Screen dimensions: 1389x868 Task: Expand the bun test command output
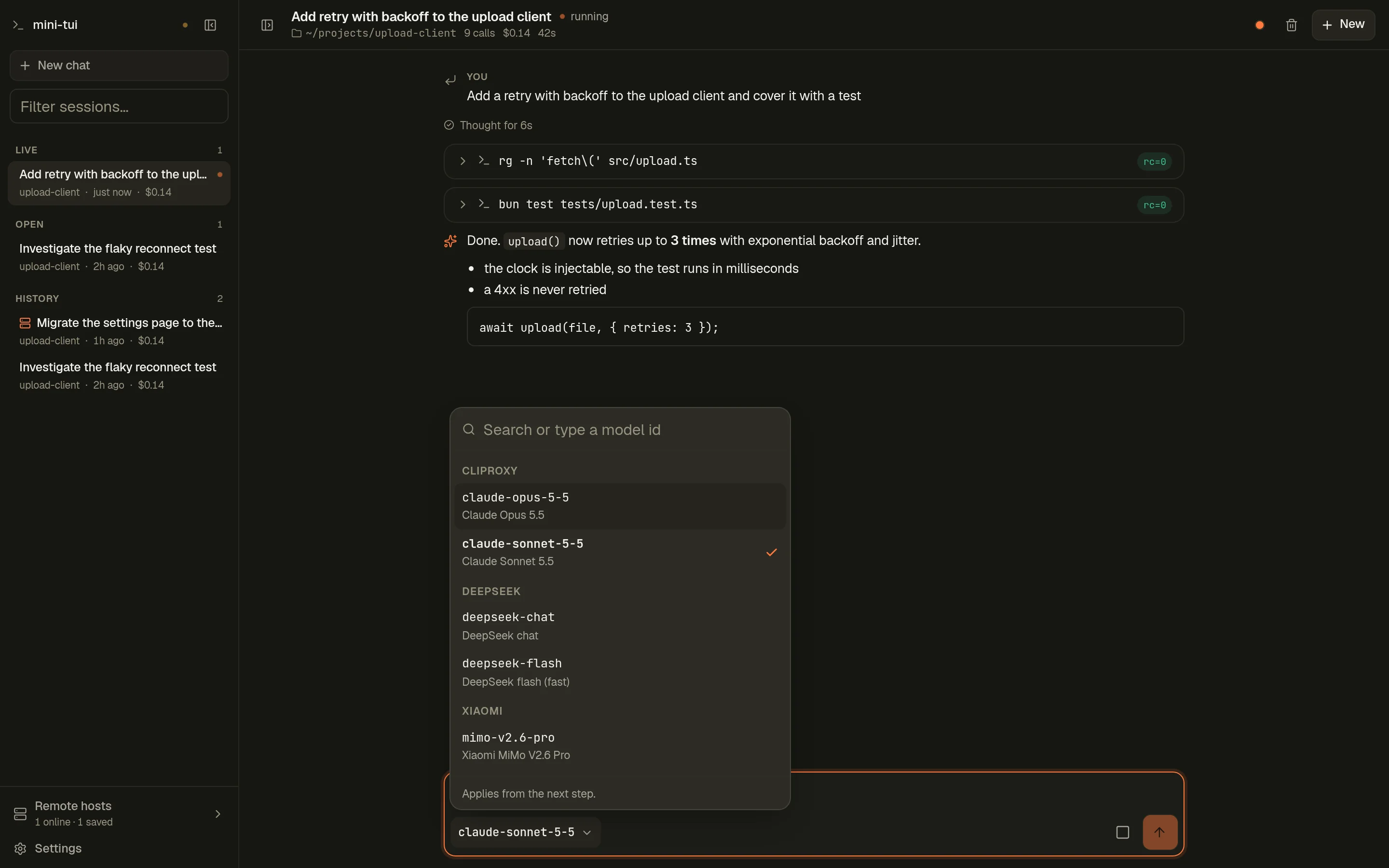point(463,204)
